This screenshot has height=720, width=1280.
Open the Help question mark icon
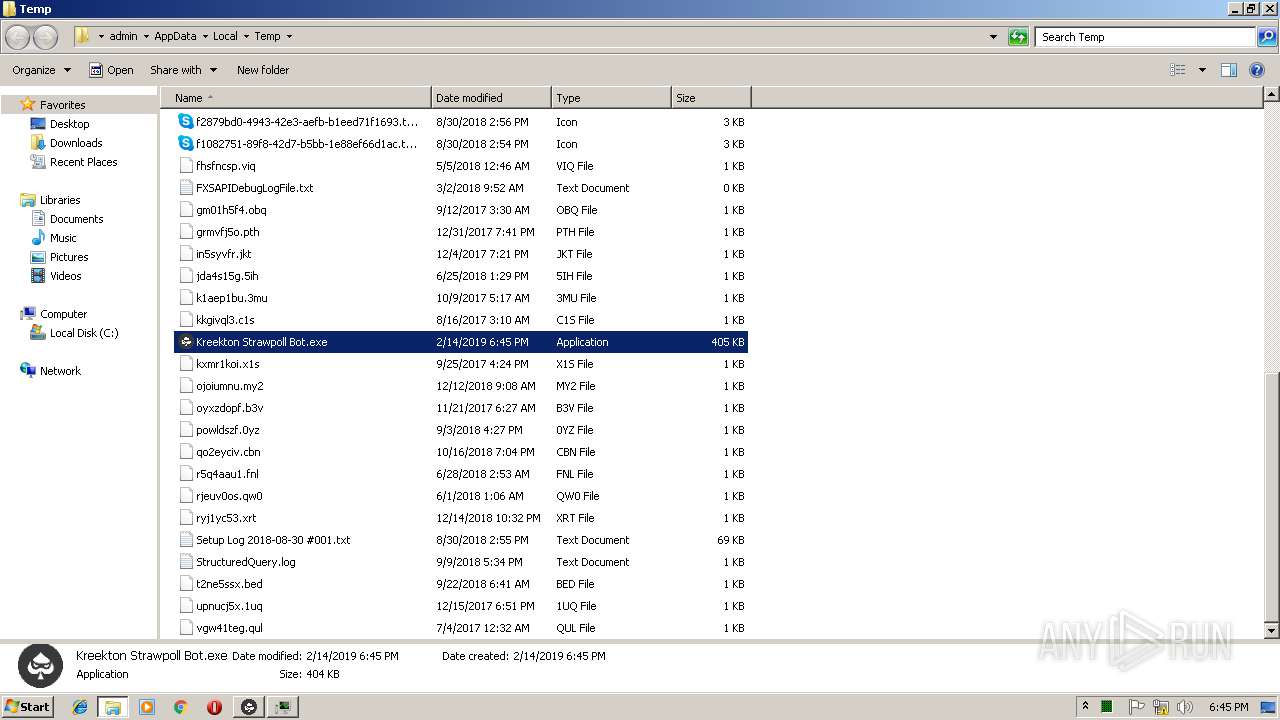click(x=1257, y=70)
